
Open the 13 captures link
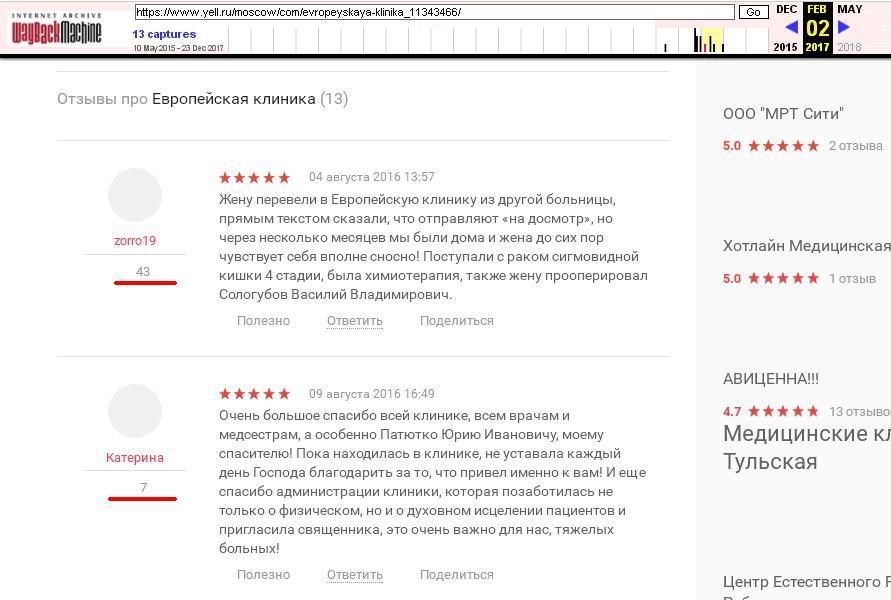coord(164,34)
